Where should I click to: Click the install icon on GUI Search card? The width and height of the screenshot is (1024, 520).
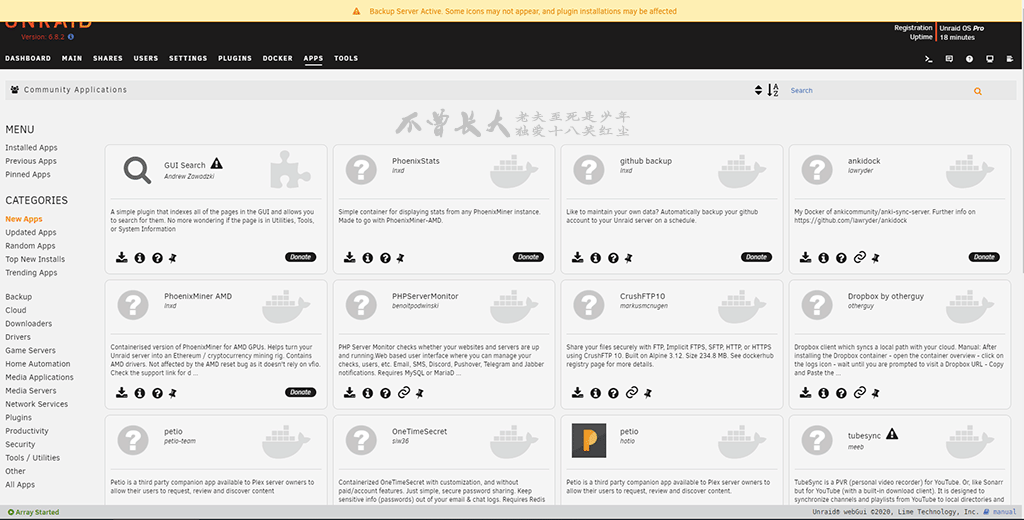pos(121,258)
